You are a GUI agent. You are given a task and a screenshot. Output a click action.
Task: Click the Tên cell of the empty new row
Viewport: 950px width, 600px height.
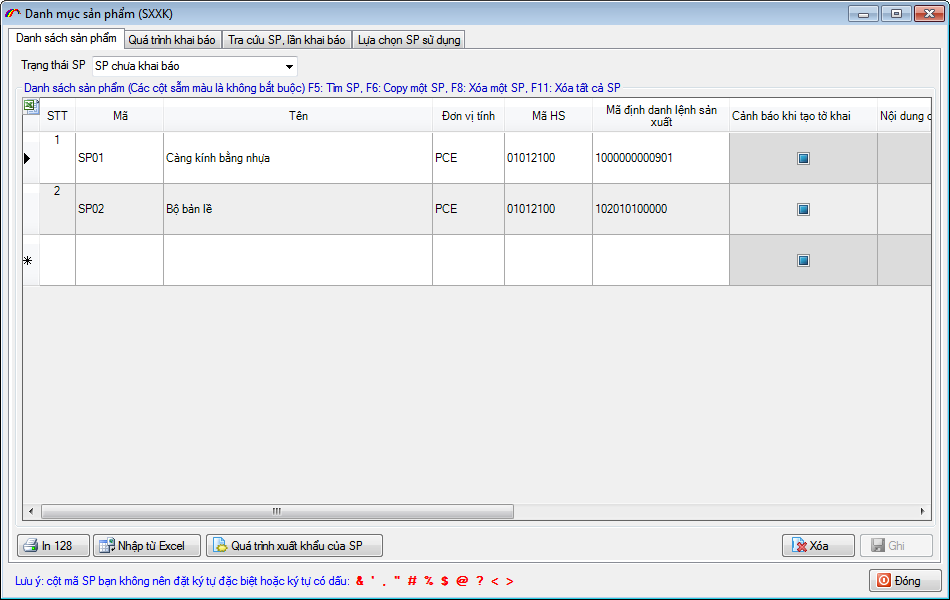point(297,260)
